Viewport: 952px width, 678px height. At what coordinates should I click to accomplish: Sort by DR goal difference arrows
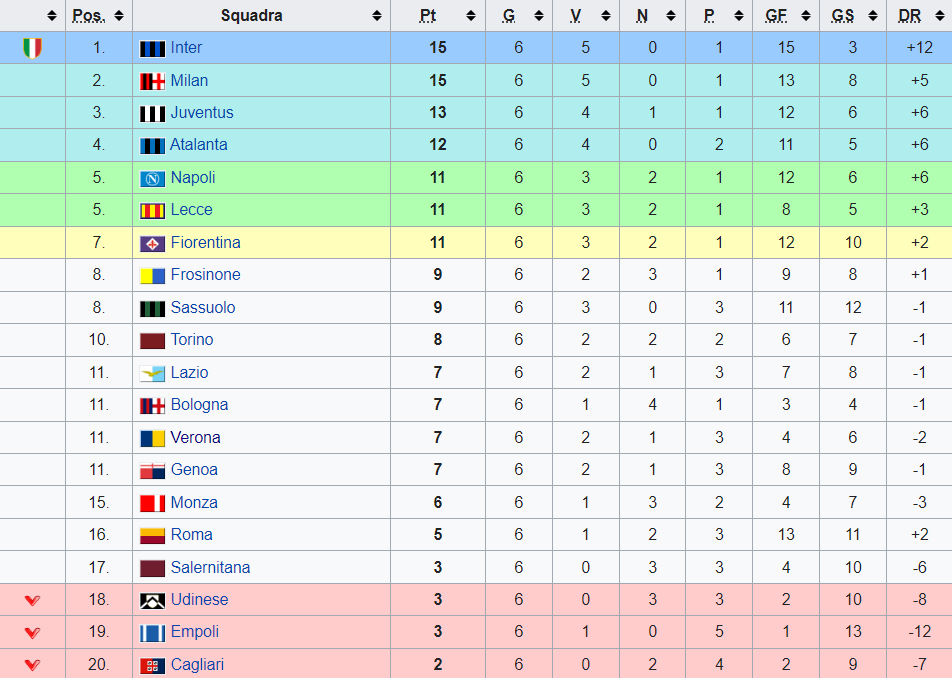(940, 16)
